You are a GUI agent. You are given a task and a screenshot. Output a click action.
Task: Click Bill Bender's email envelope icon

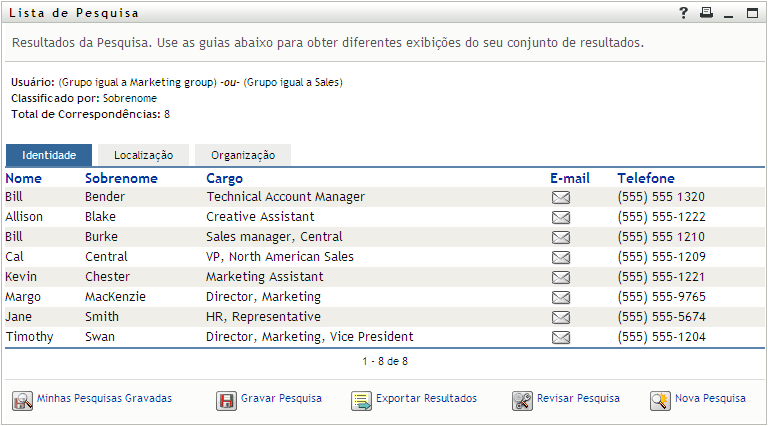(561, 197)
